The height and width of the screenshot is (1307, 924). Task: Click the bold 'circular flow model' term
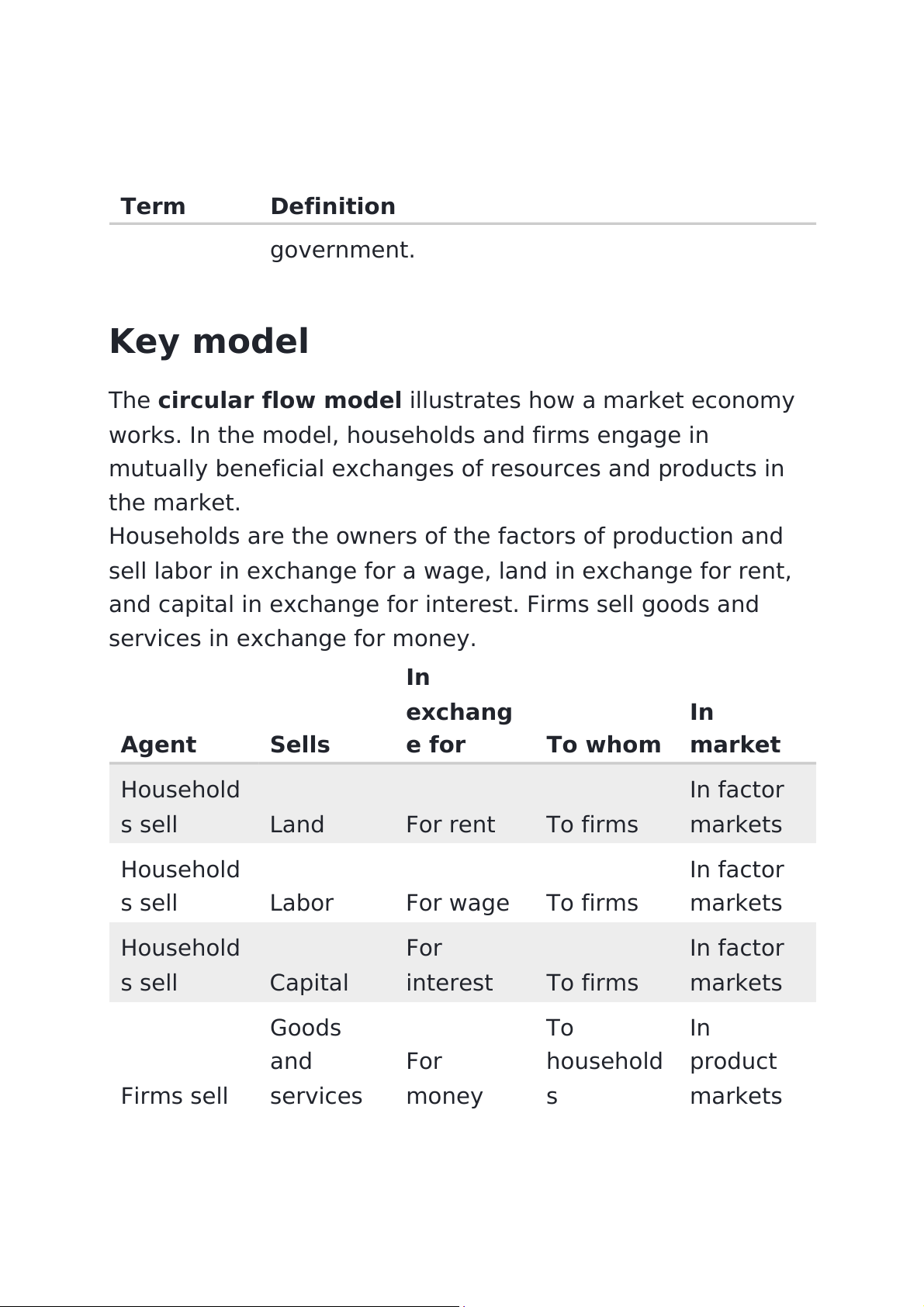coord(279,400)
